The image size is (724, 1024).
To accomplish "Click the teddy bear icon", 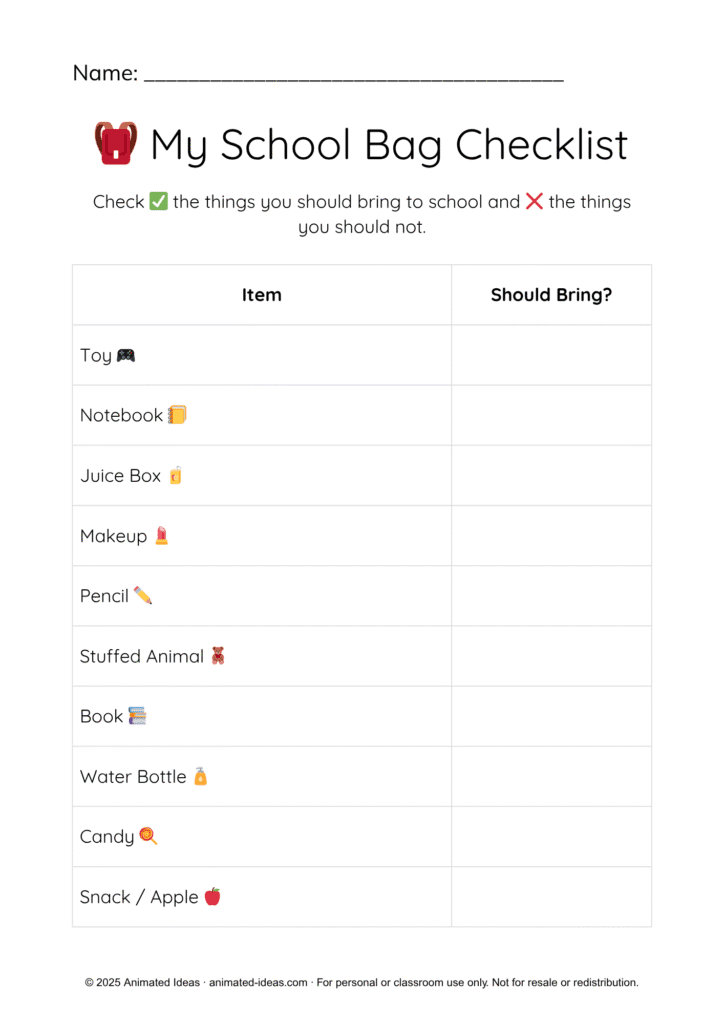I will pyautogui.click(x=218, y=656).
